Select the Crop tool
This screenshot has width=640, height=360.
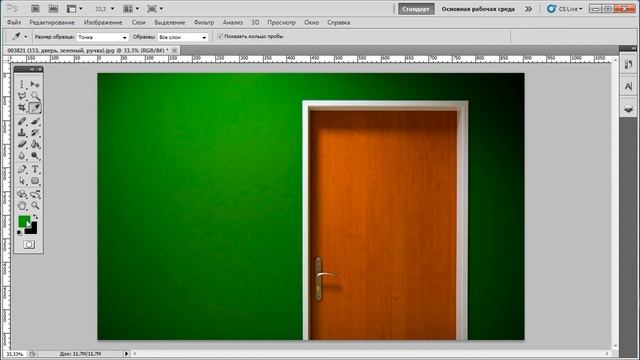[x=22, y=108]
